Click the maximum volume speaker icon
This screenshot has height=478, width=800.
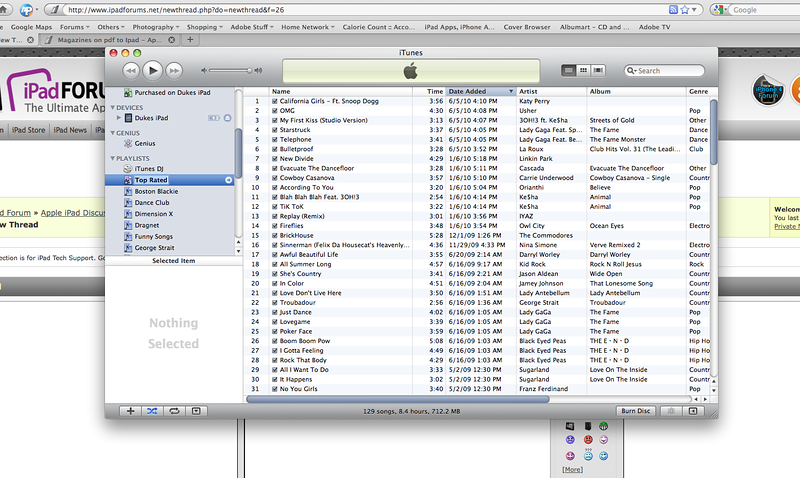point(259,70)
